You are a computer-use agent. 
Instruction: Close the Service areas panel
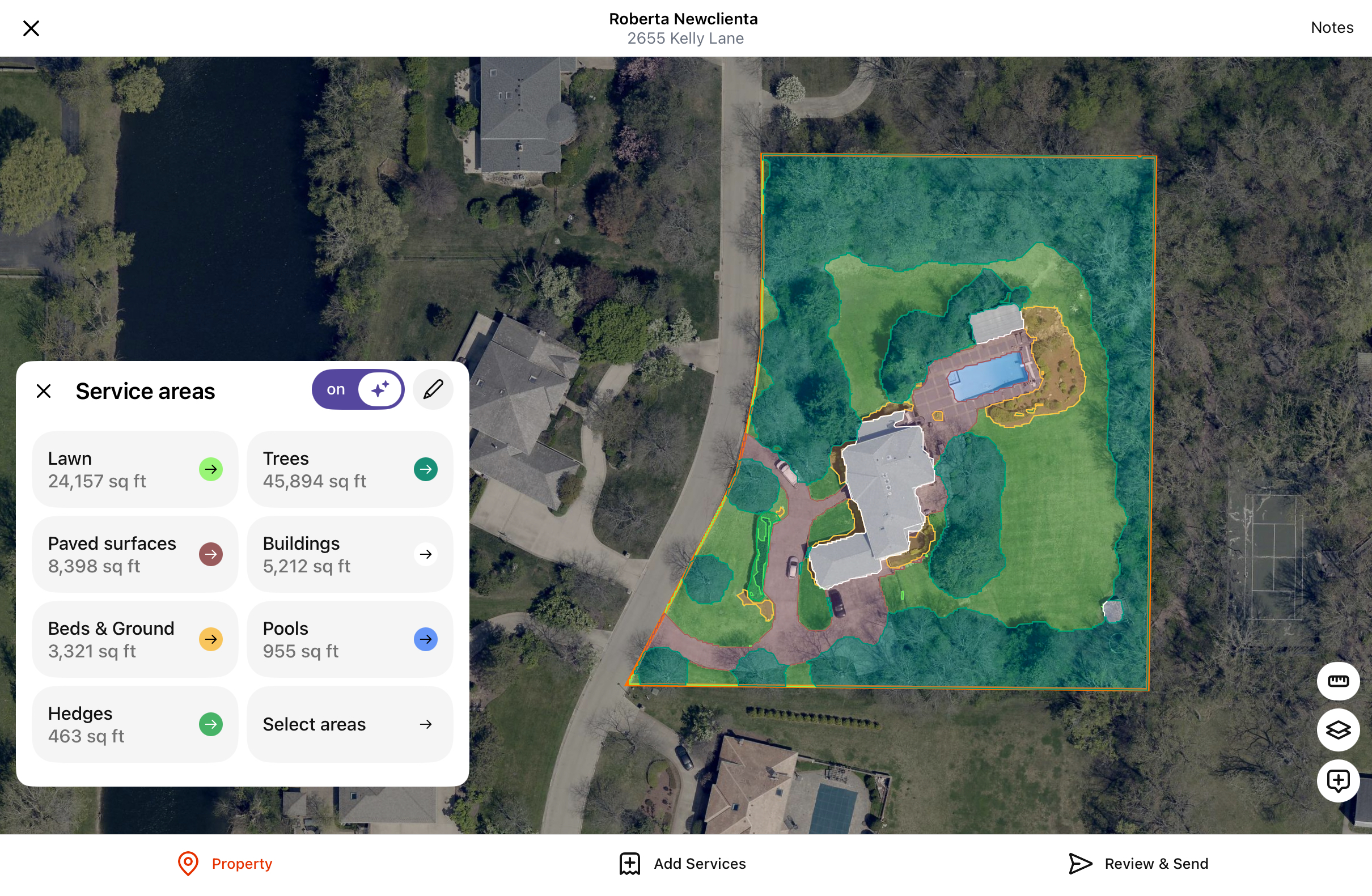(x=44, y=391)
